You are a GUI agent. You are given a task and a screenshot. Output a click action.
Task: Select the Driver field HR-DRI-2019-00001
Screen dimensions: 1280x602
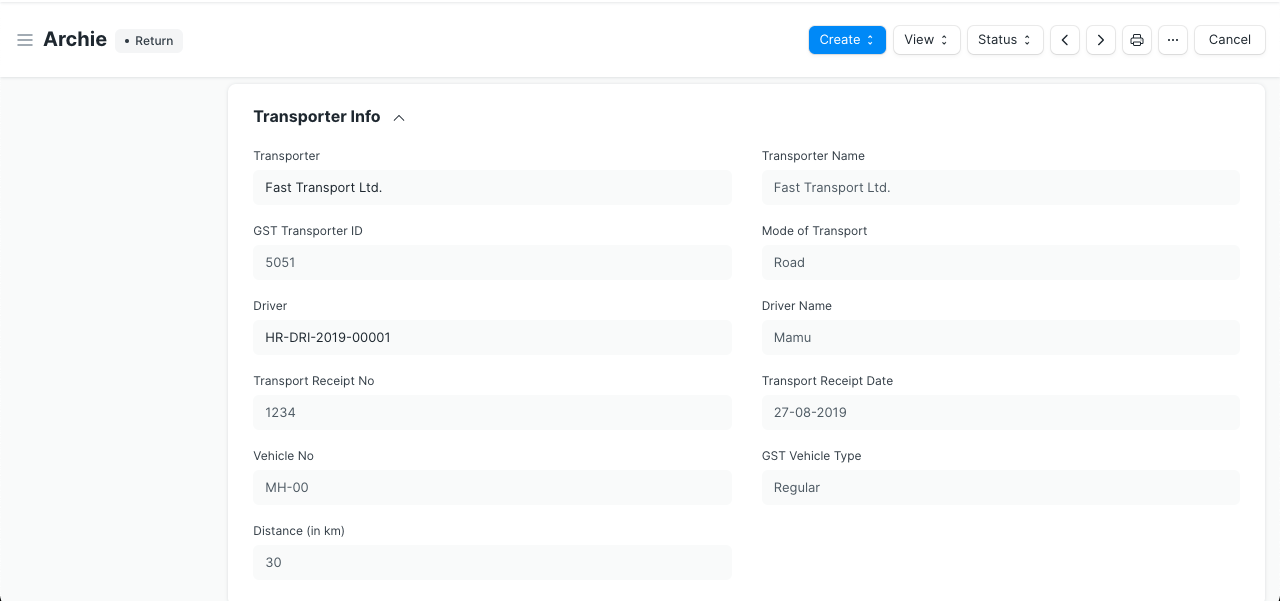point(492,337)
